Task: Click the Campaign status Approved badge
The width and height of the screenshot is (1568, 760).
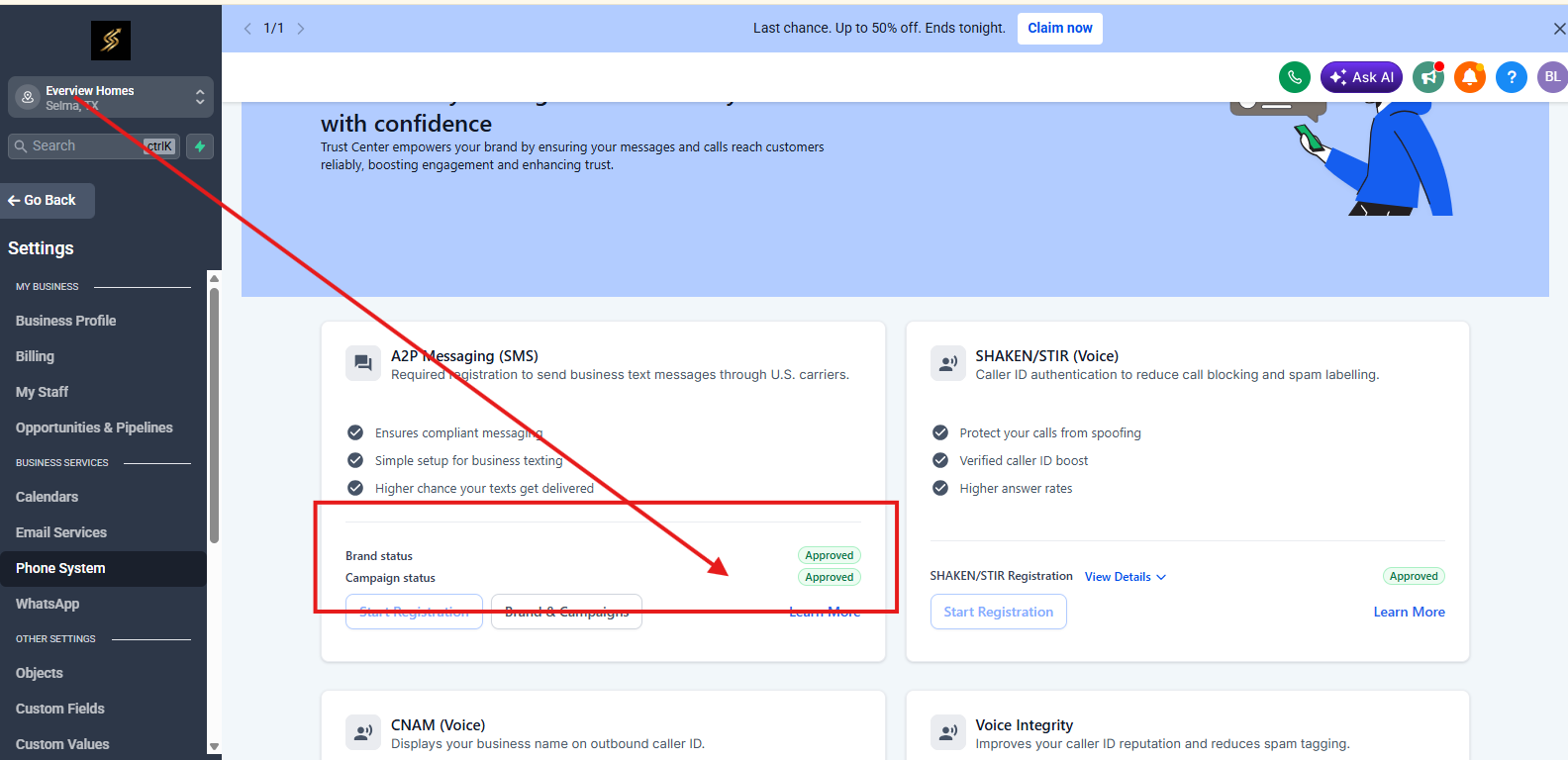Action: tap(830, 577)
